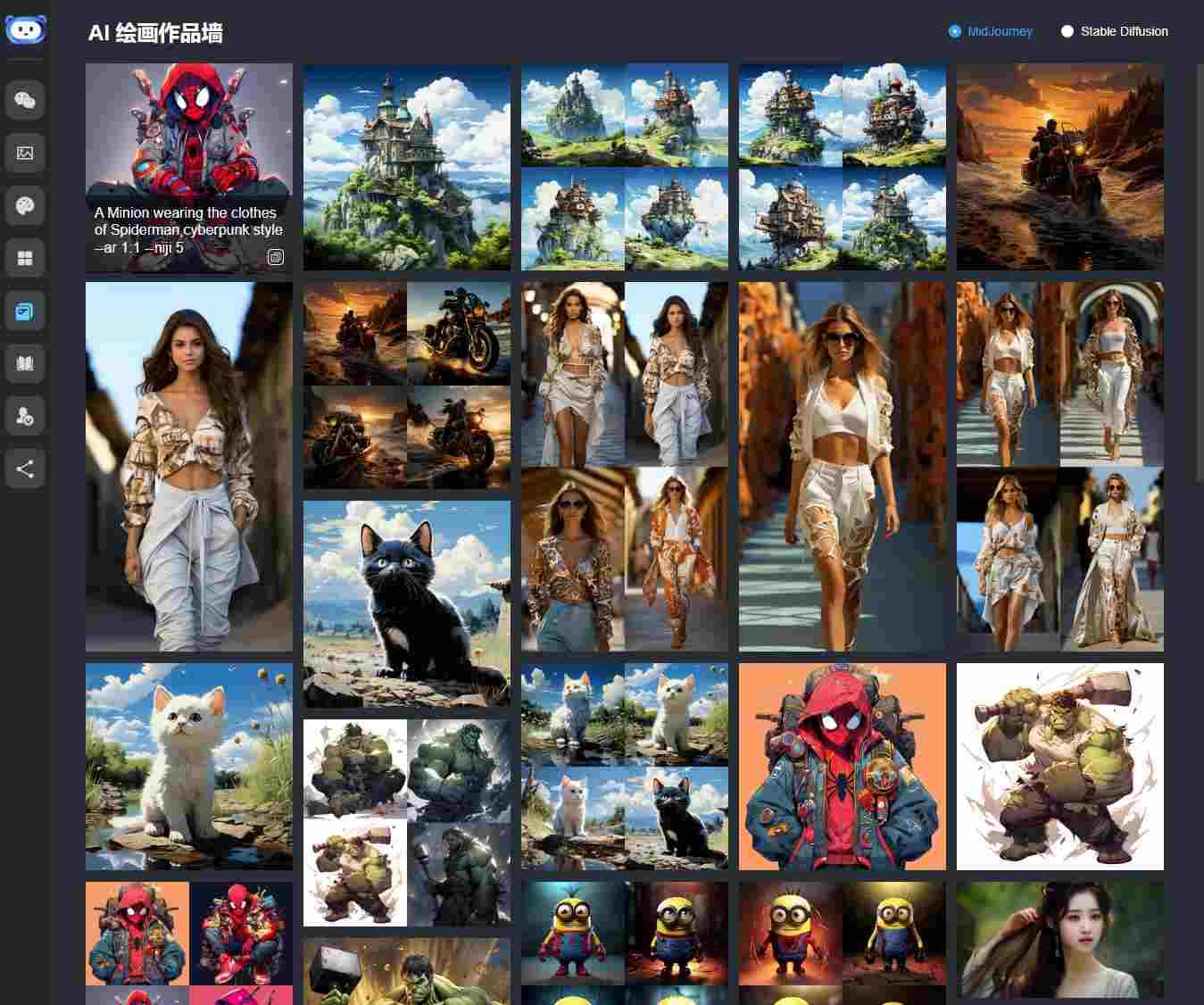View the sunset motorcycle rider artwork
Screen dimensions: 1204x1005
[x=1059, y=167]
